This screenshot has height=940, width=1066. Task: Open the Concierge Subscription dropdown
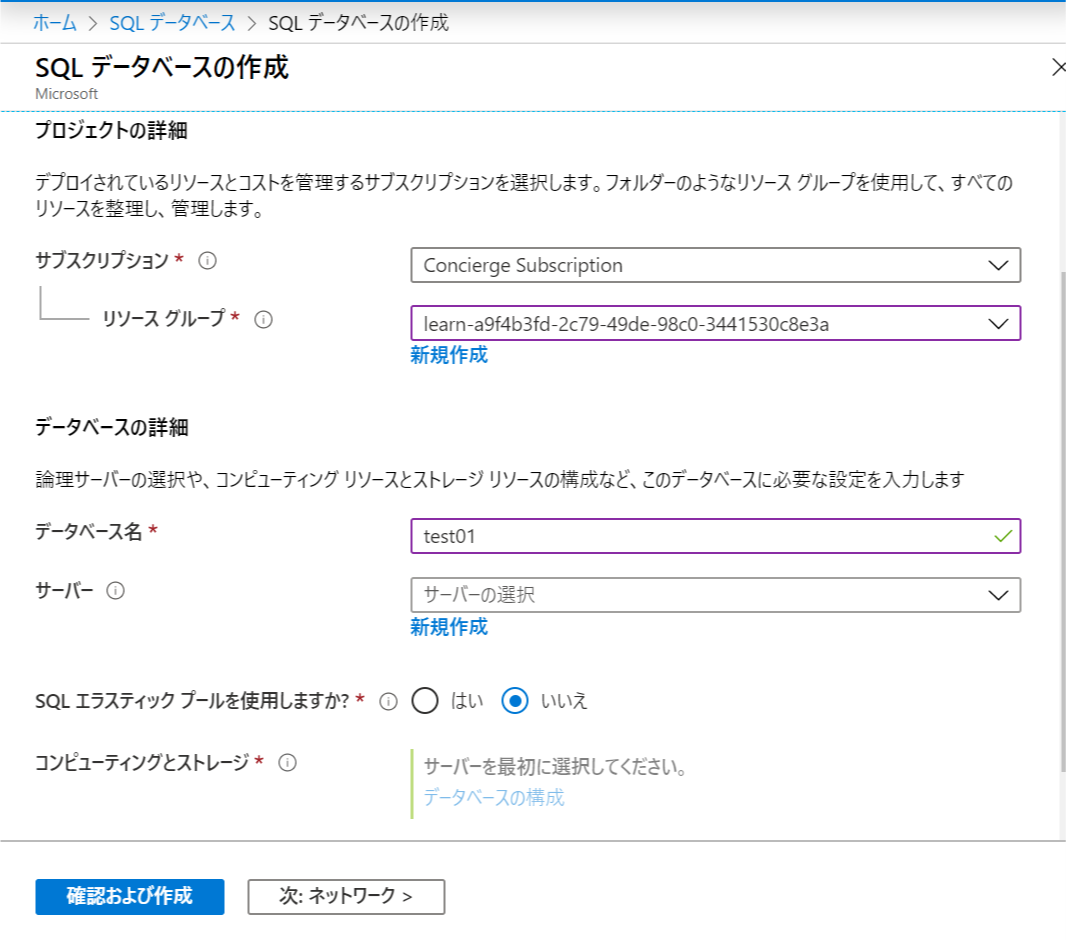(715, 265)
